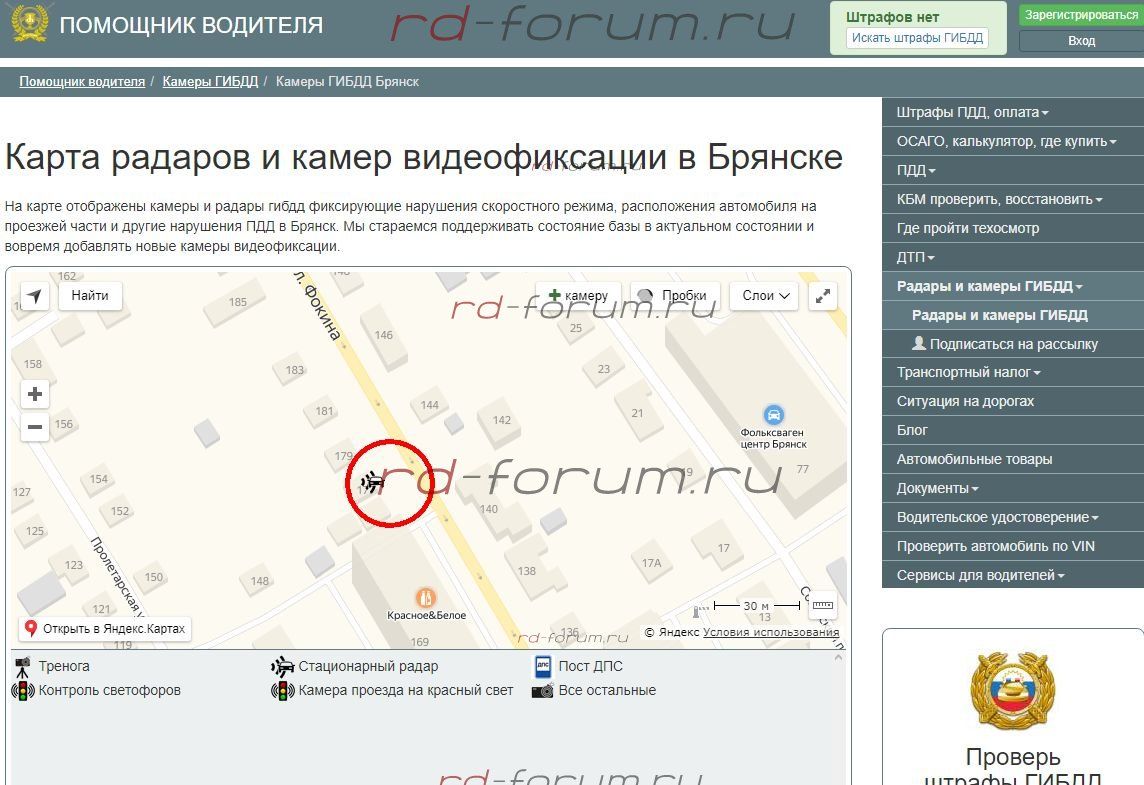The height and width of the screenshot is (785, 1144).
Task: Open Проверить автомобиль по VIN item
Action: [x=995, y=546]
